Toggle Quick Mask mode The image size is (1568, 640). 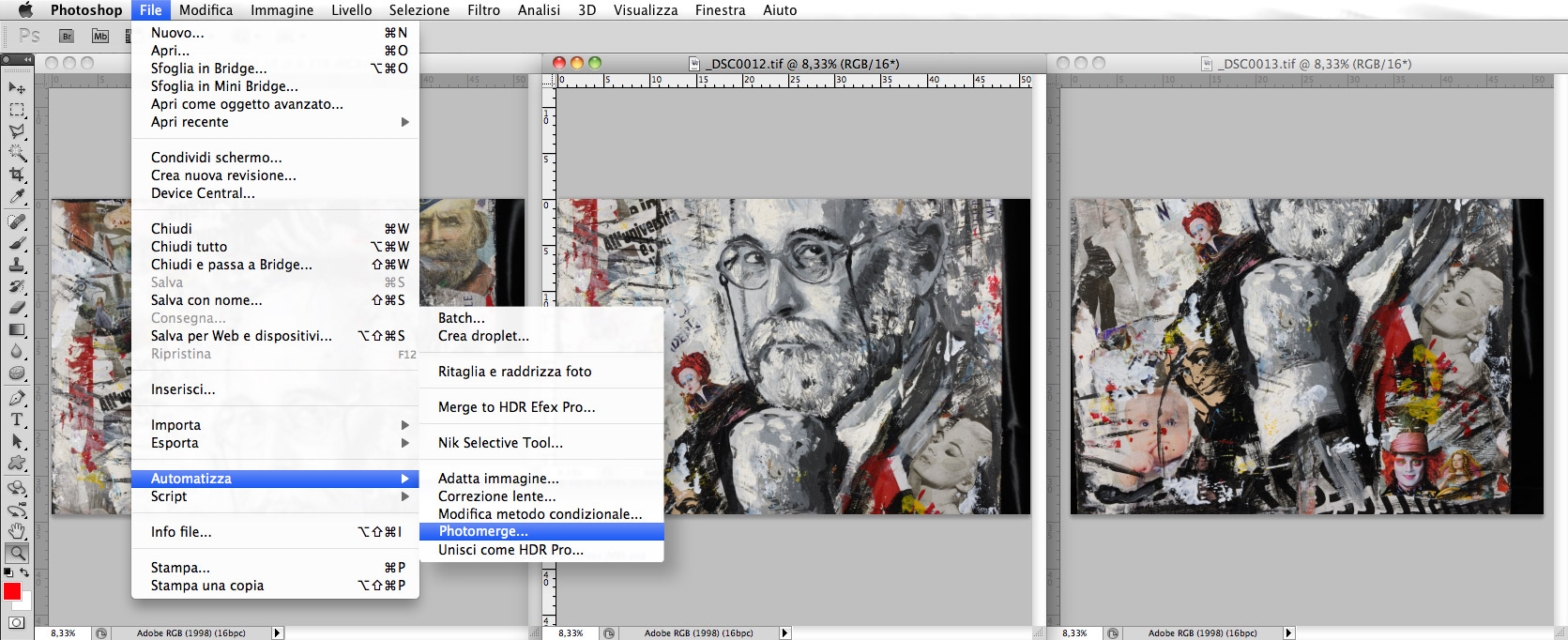(x=17, y=622)
